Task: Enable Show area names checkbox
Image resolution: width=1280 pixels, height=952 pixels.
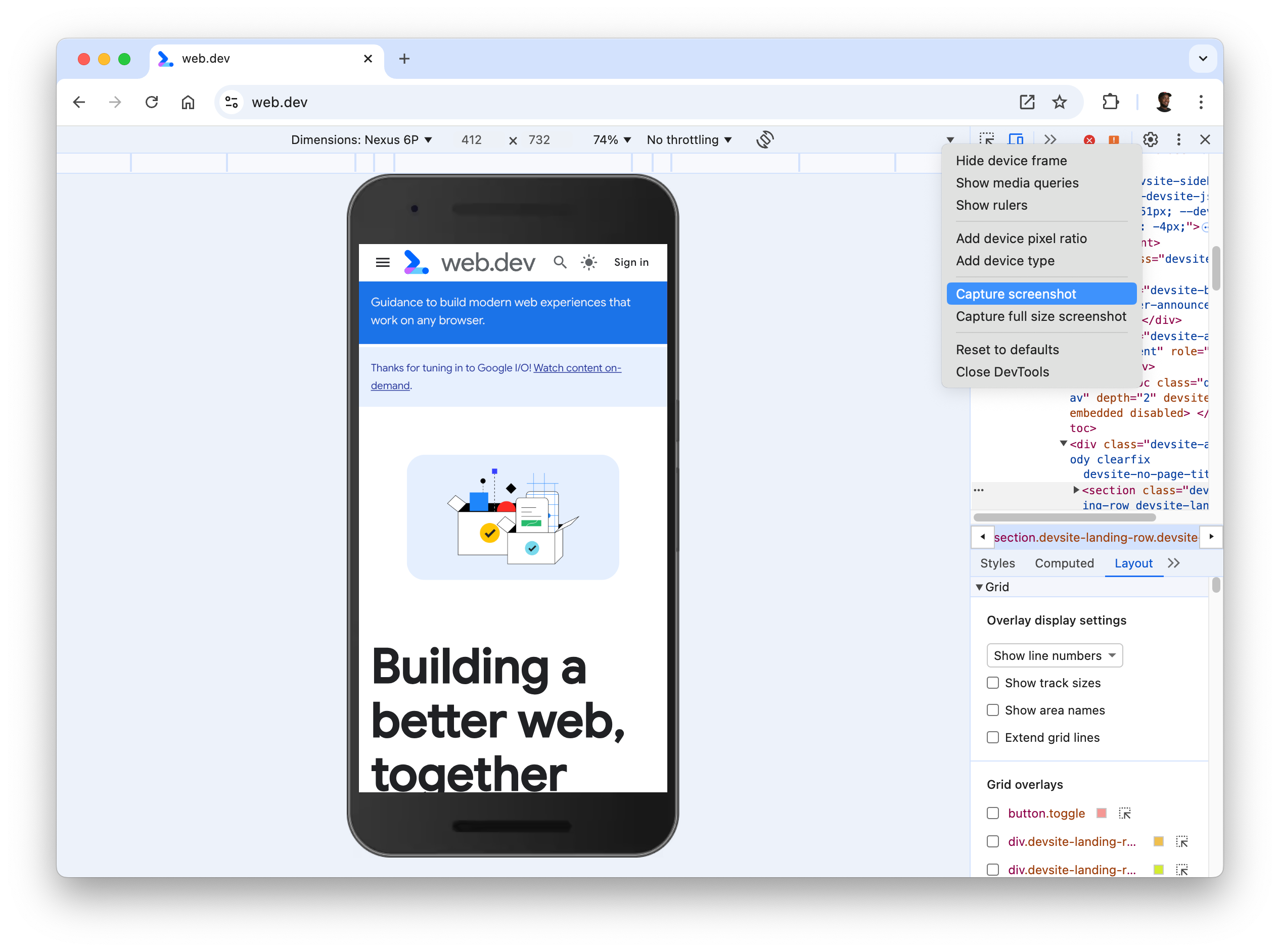Action: tap(993, 710)
